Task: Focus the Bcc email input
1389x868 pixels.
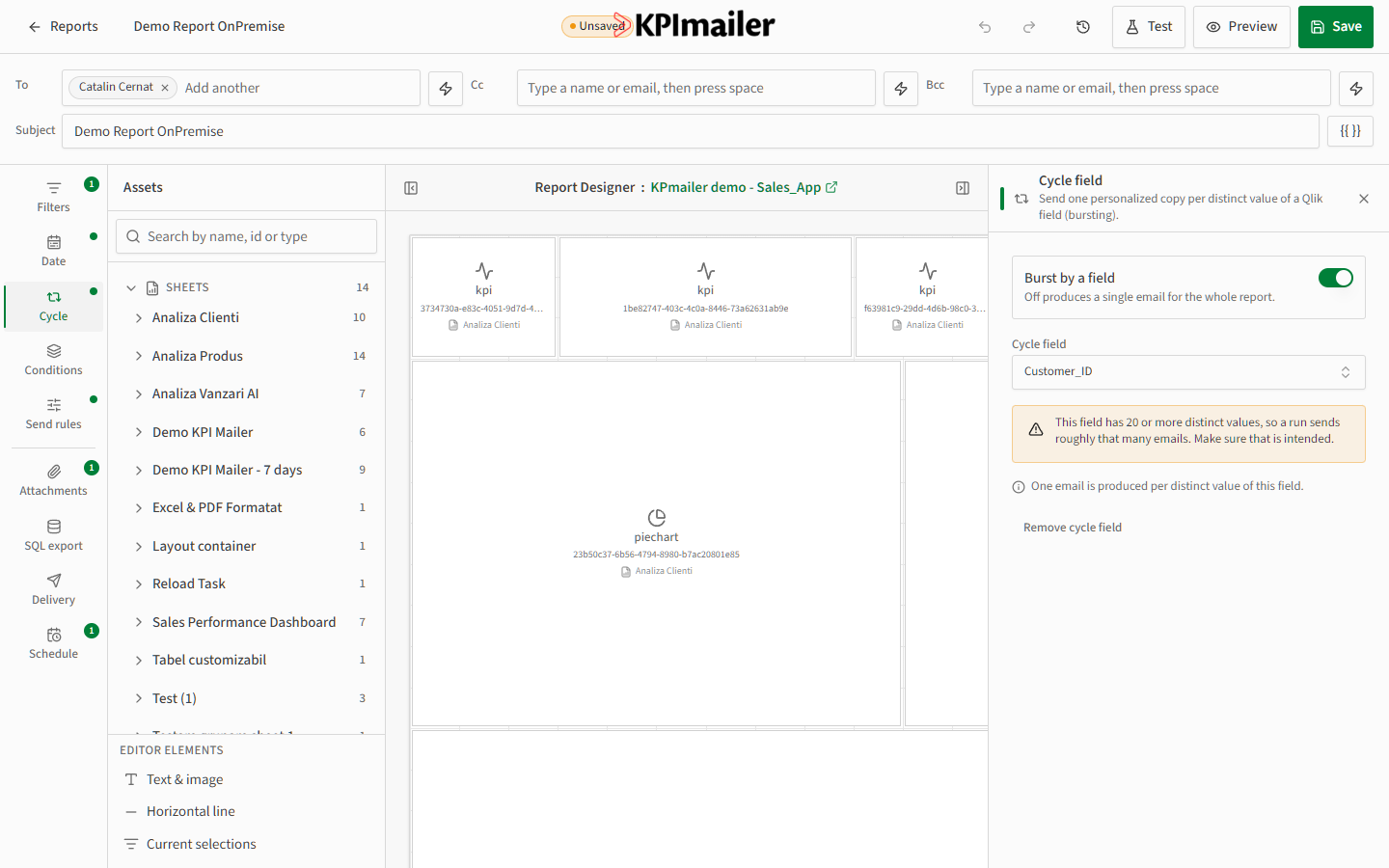Action: 1152,88
